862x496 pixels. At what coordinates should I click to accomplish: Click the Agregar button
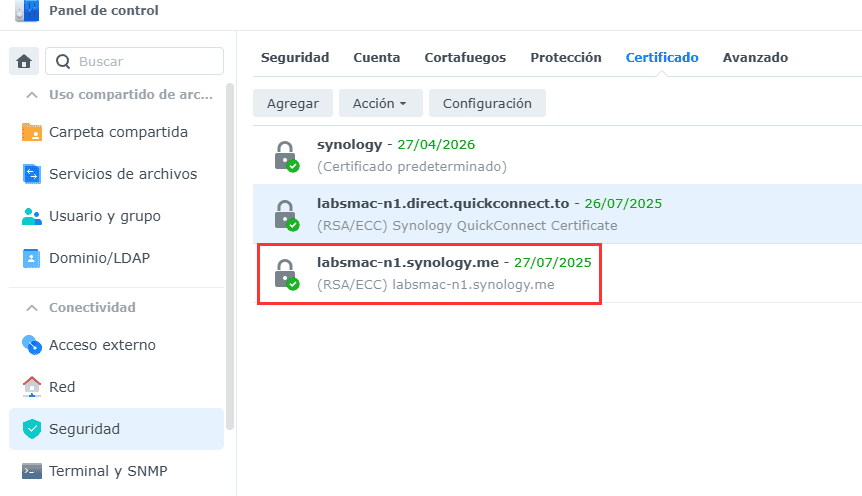coord(293,103)
